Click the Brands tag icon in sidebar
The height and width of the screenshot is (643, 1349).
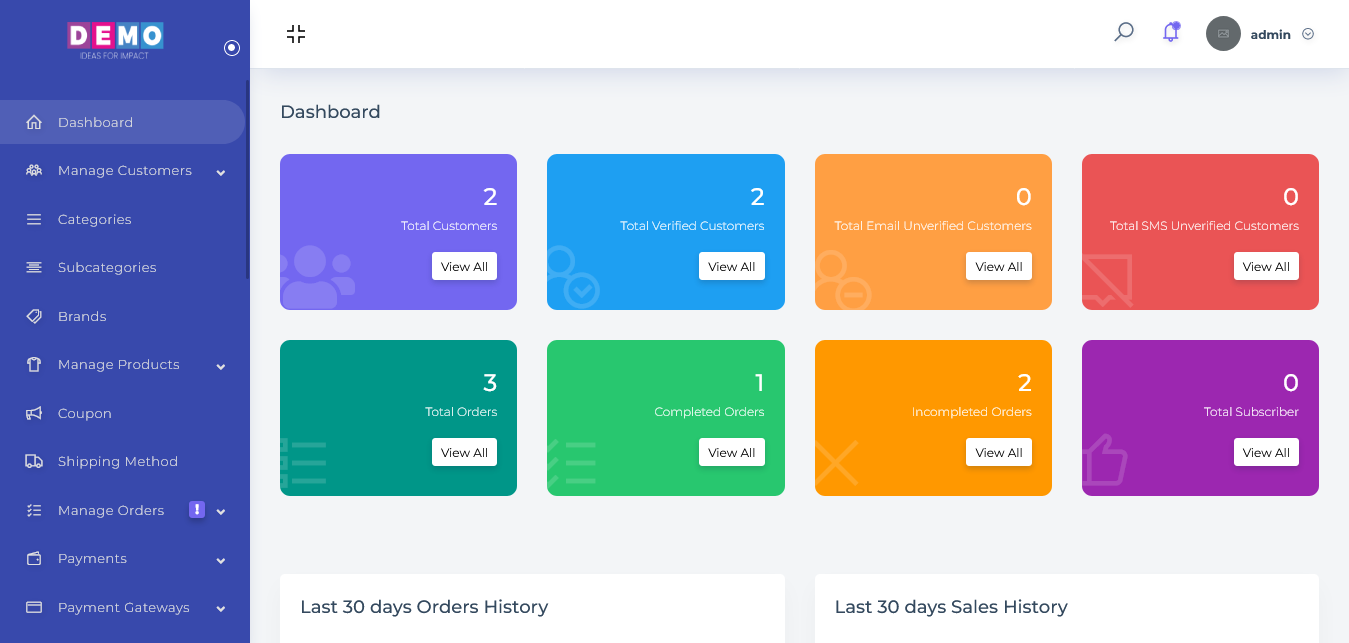[34, 316]
